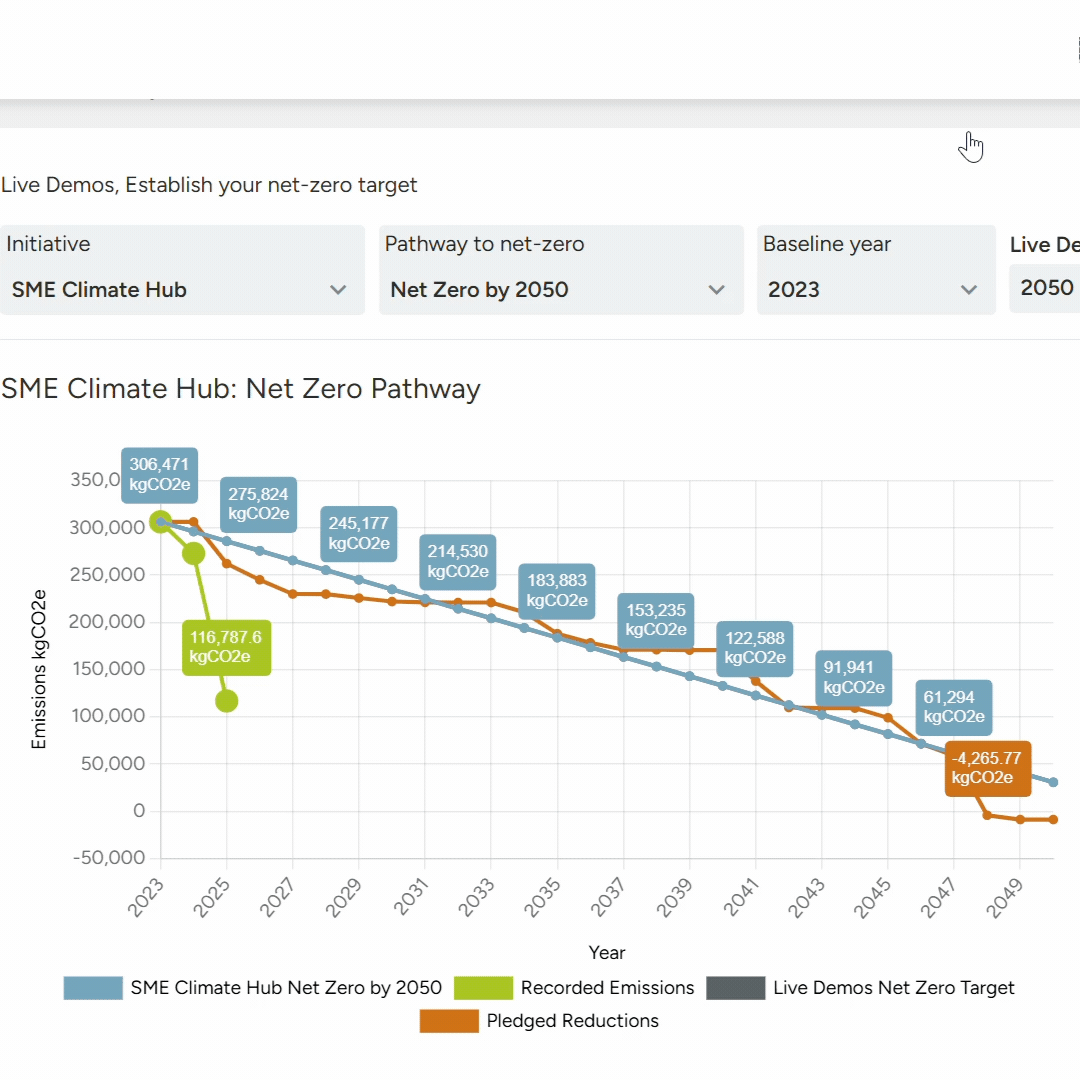Click the 245,177 kgCO2e data label
Viewport: 1080px width, 1080px height.
358,534
